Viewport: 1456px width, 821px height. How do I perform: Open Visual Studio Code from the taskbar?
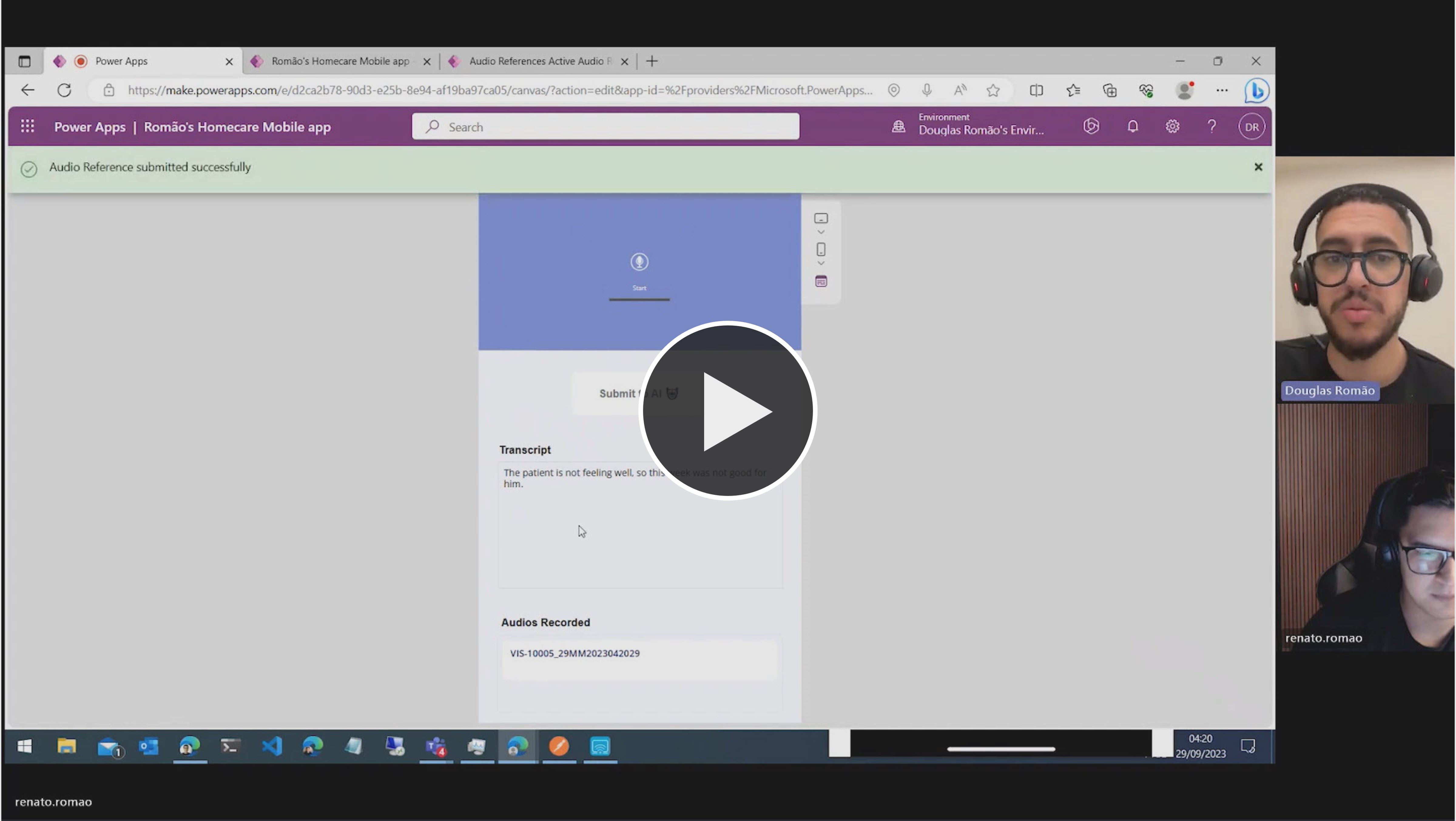point(272,746)
